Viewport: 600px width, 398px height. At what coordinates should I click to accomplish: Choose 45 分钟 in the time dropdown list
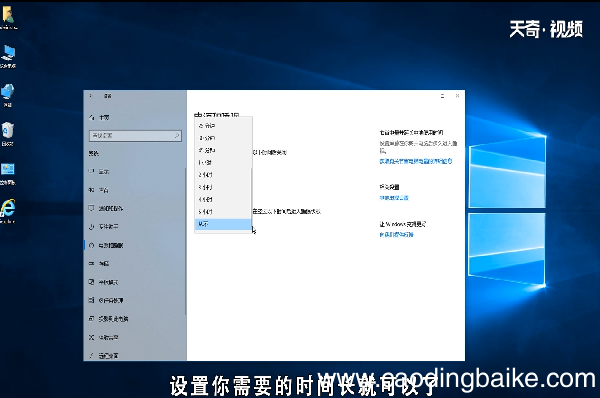pos(223,150)
